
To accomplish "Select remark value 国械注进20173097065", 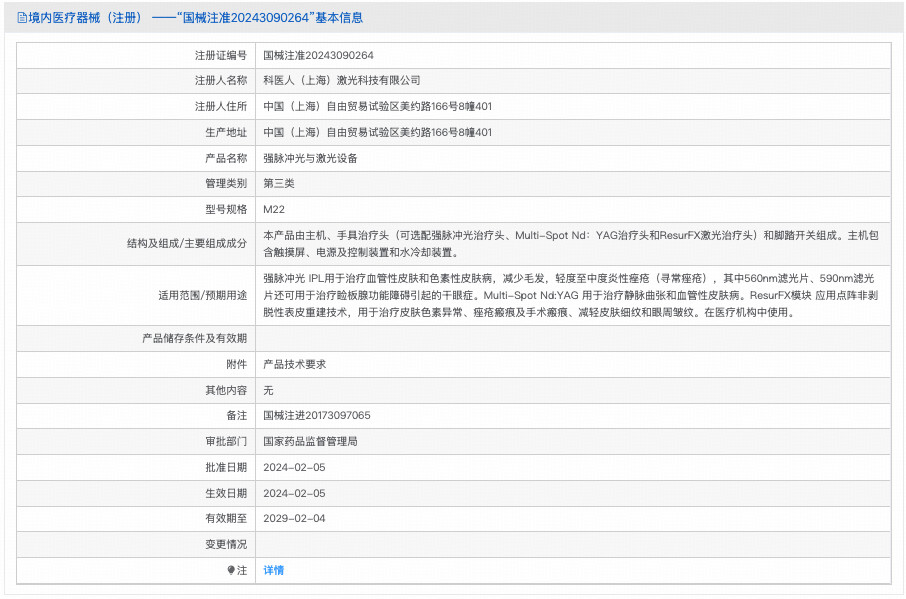I will point(316,416).
